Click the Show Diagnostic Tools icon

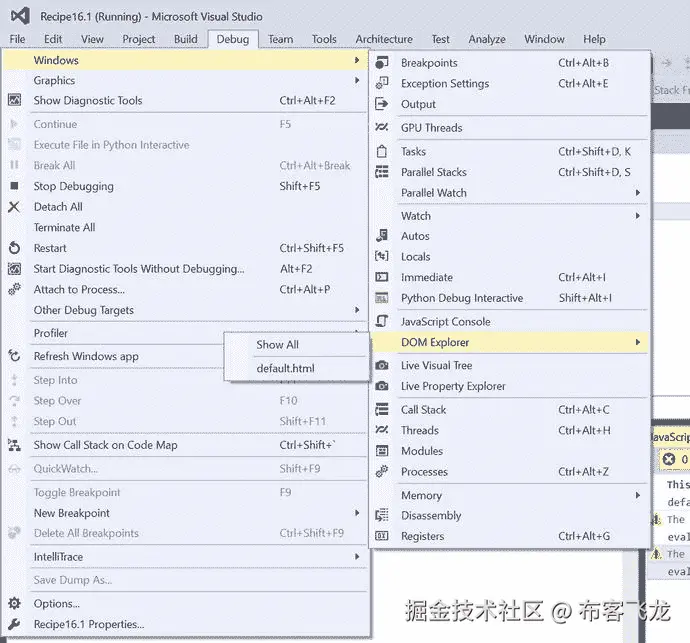pos(15,100)
